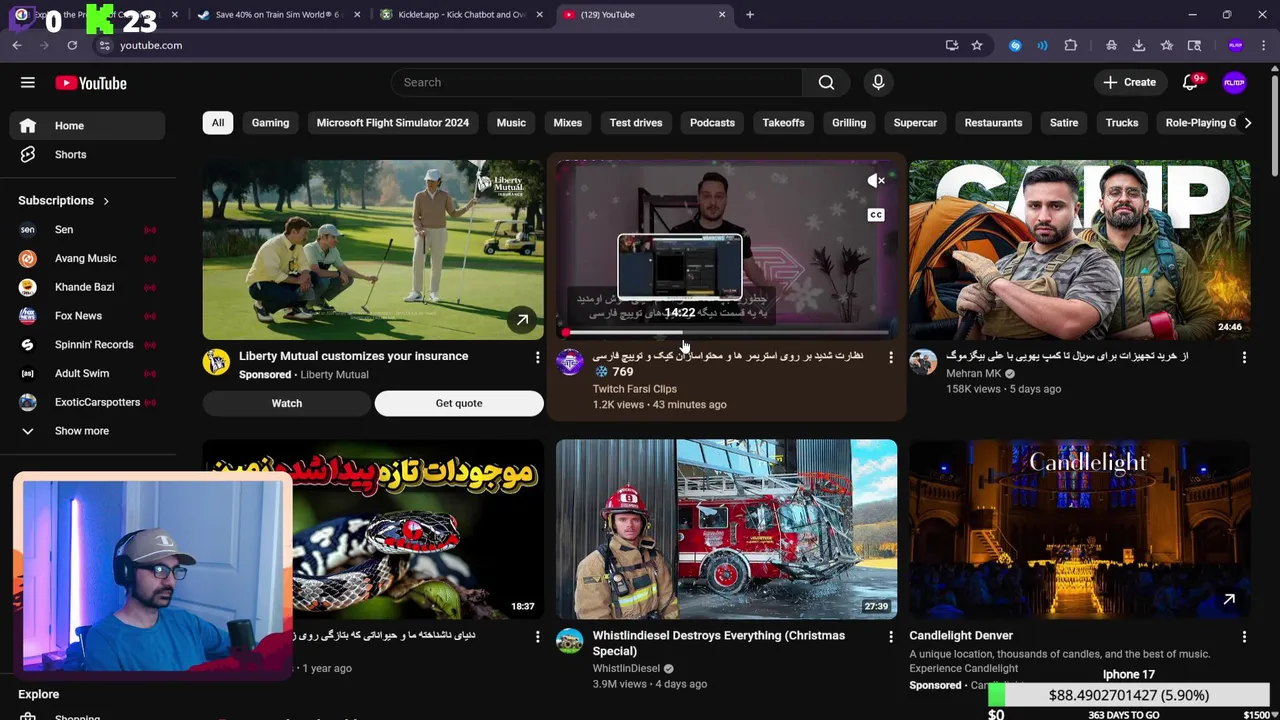Open more options for Twitch Farsi Clips video

pos(890,357)
